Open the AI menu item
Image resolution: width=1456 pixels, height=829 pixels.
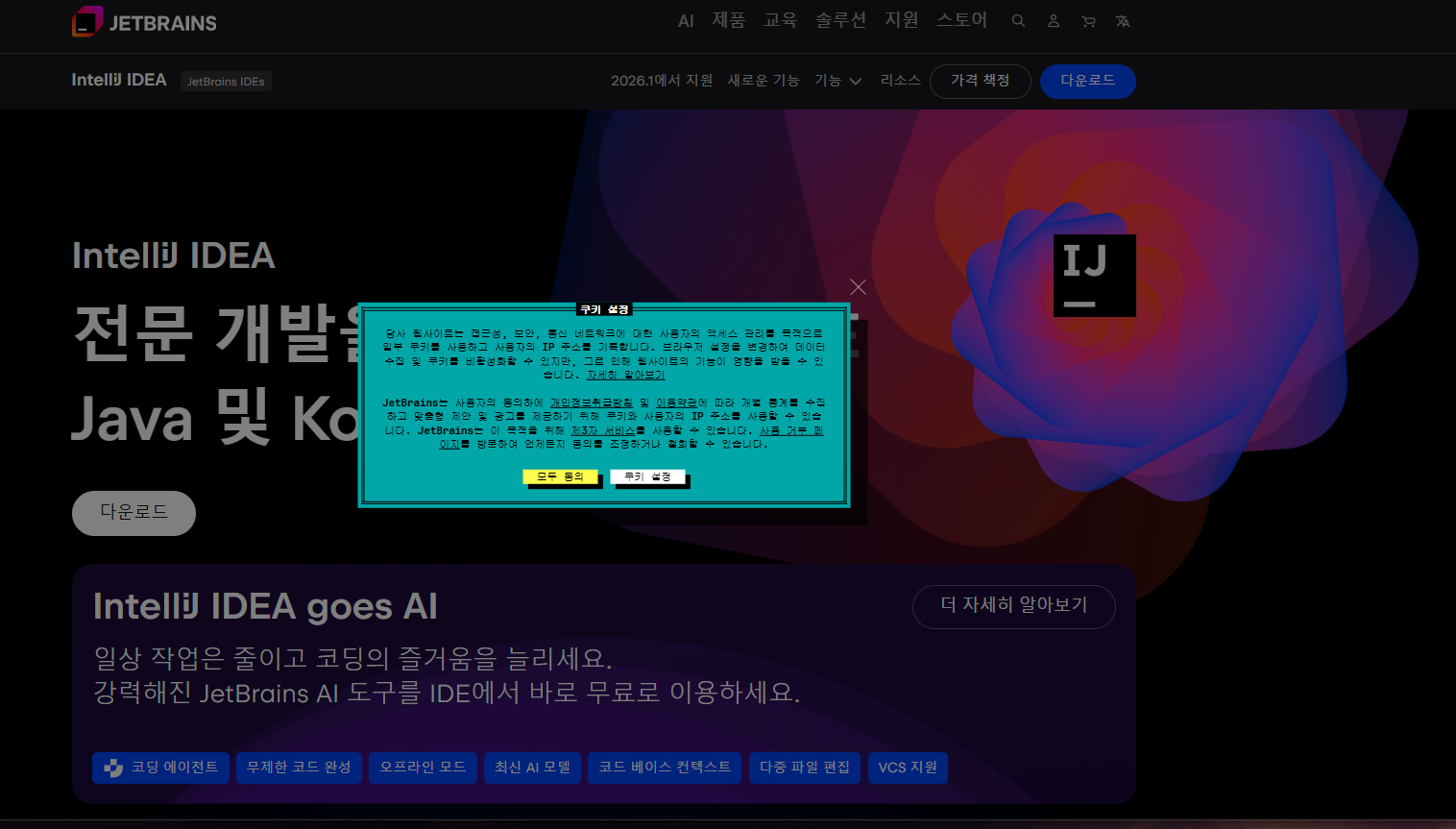(x=686, y=20)
